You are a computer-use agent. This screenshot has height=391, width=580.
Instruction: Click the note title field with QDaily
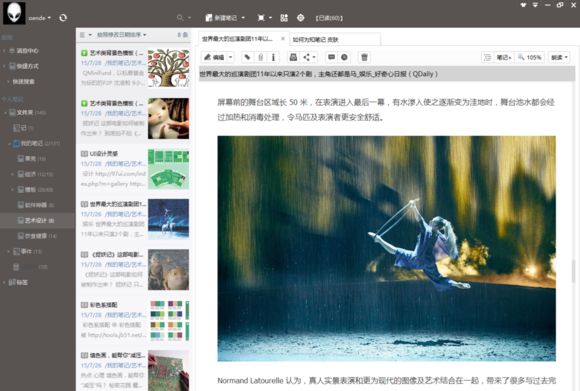coord(387,74)
